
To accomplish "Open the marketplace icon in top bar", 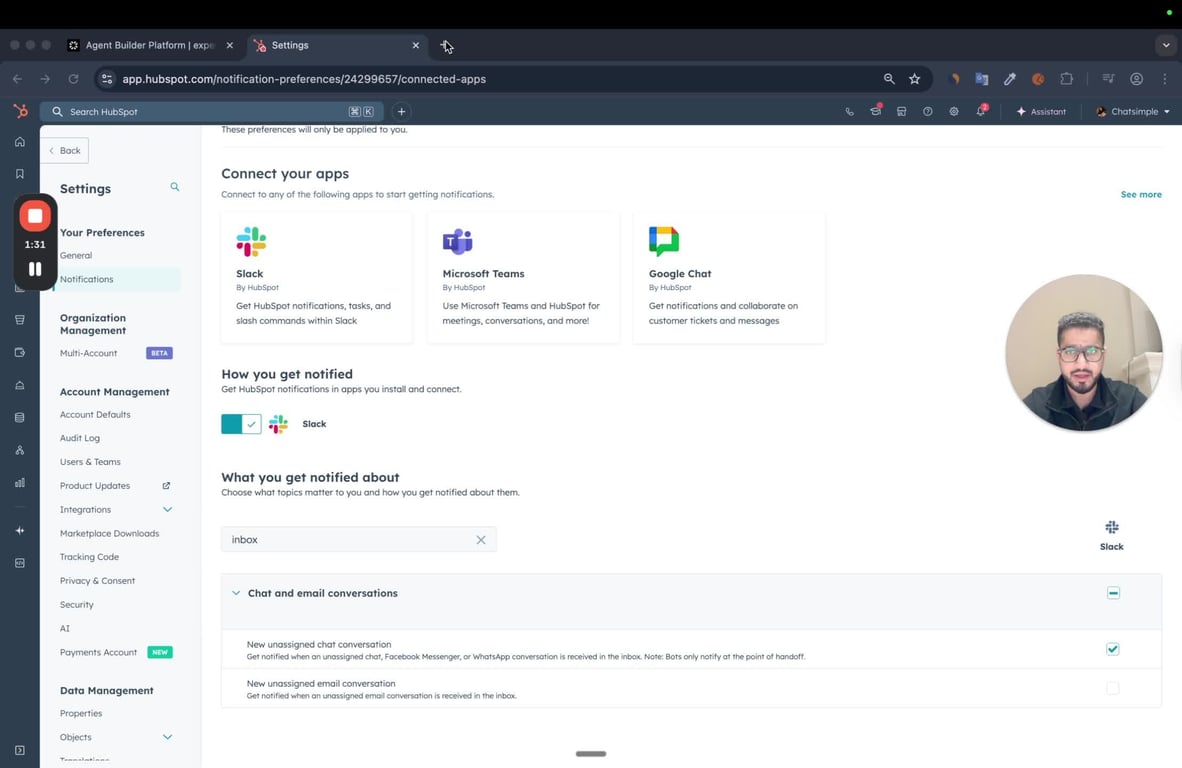I will 901,112.
